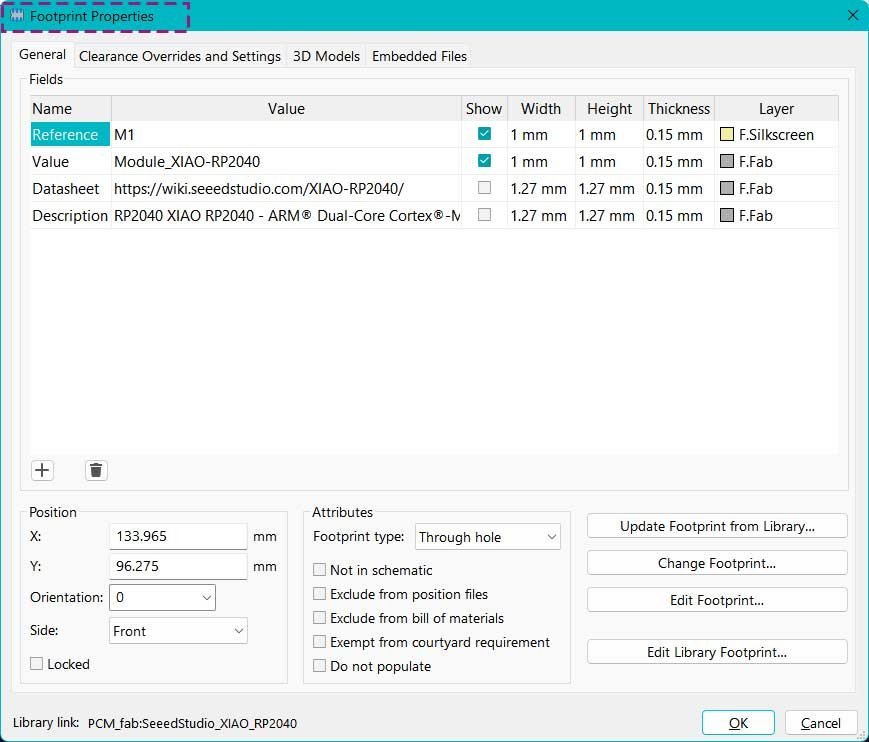
Task: Open the 3D Models tab
Action: click(326, 56)
